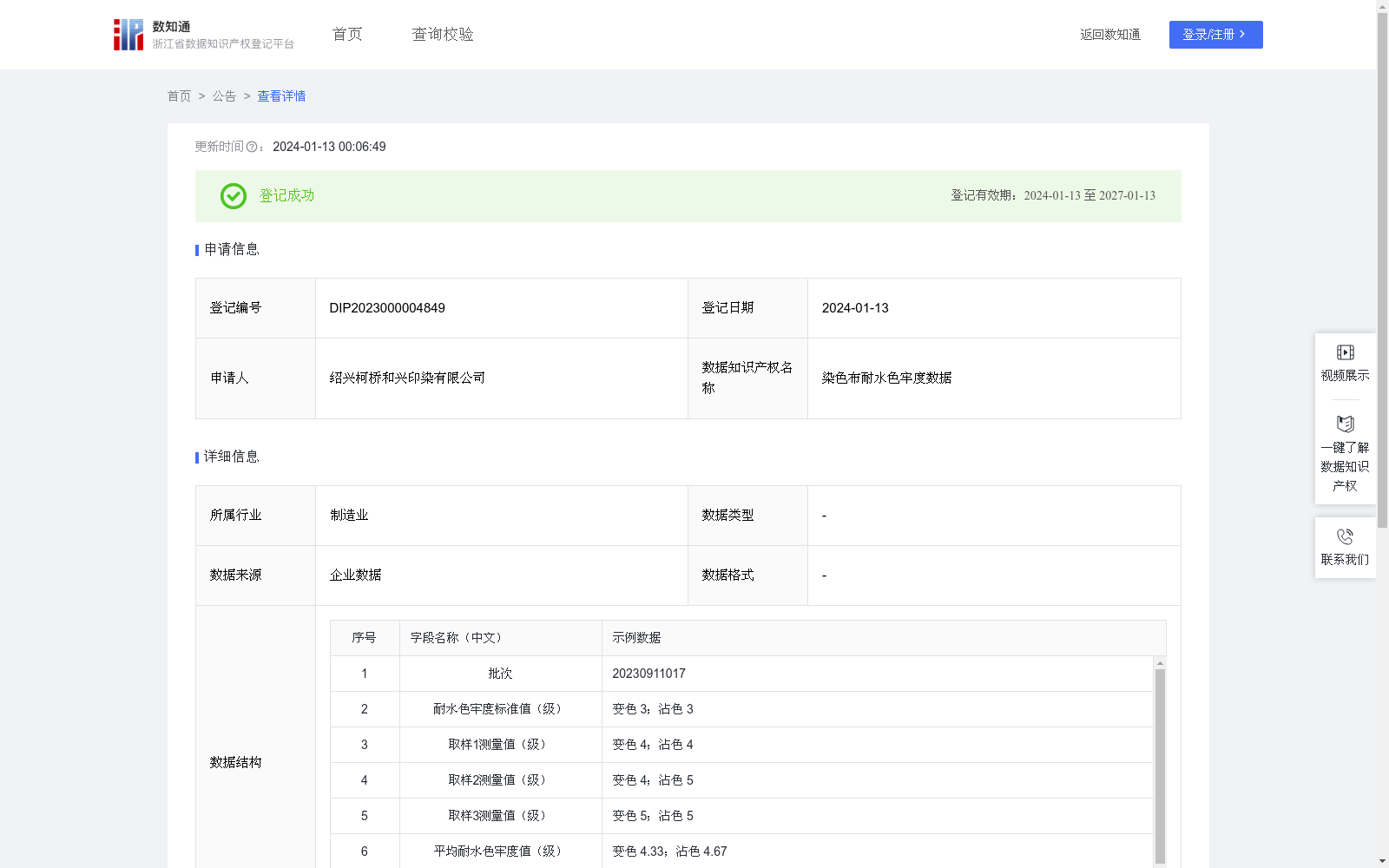Click the 取样3测量值（级） field row
The image size is (1389, 868).
741,816
